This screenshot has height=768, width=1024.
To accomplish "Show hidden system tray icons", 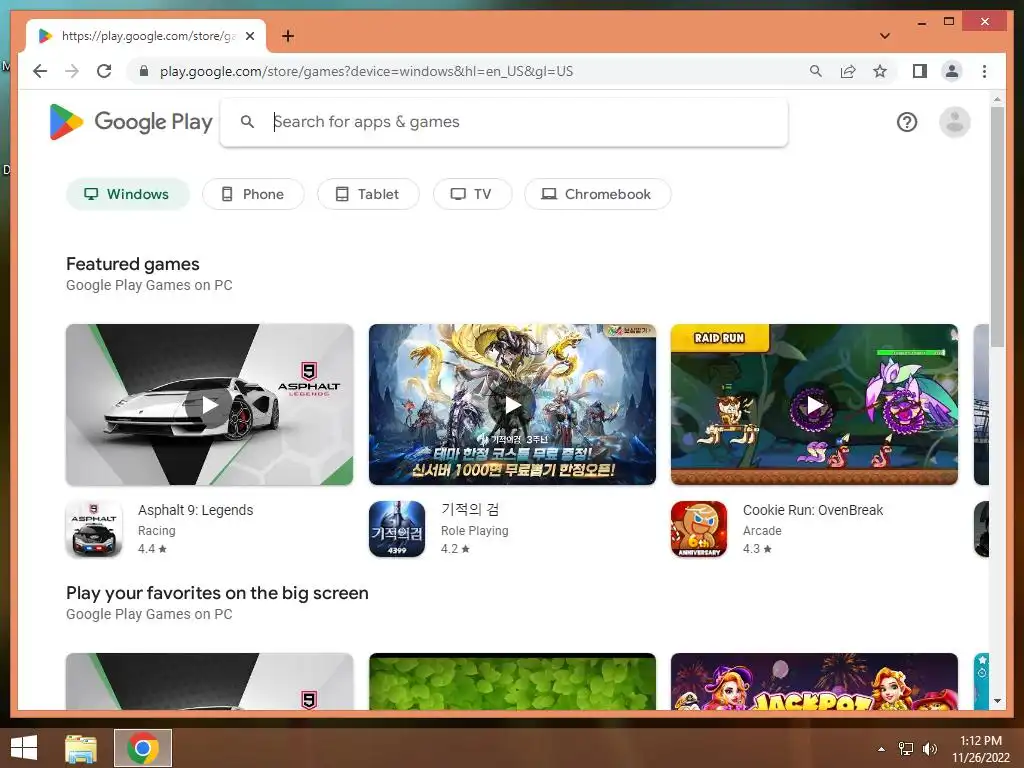I will pos(882,749).
